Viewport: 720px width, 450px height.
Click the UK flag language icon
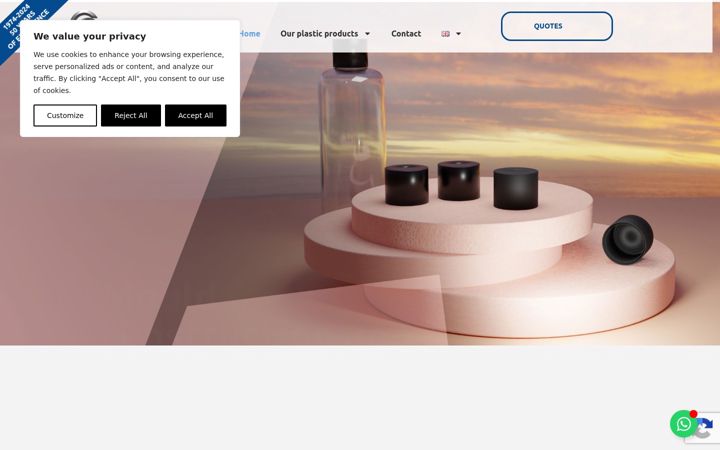(445, 34)
